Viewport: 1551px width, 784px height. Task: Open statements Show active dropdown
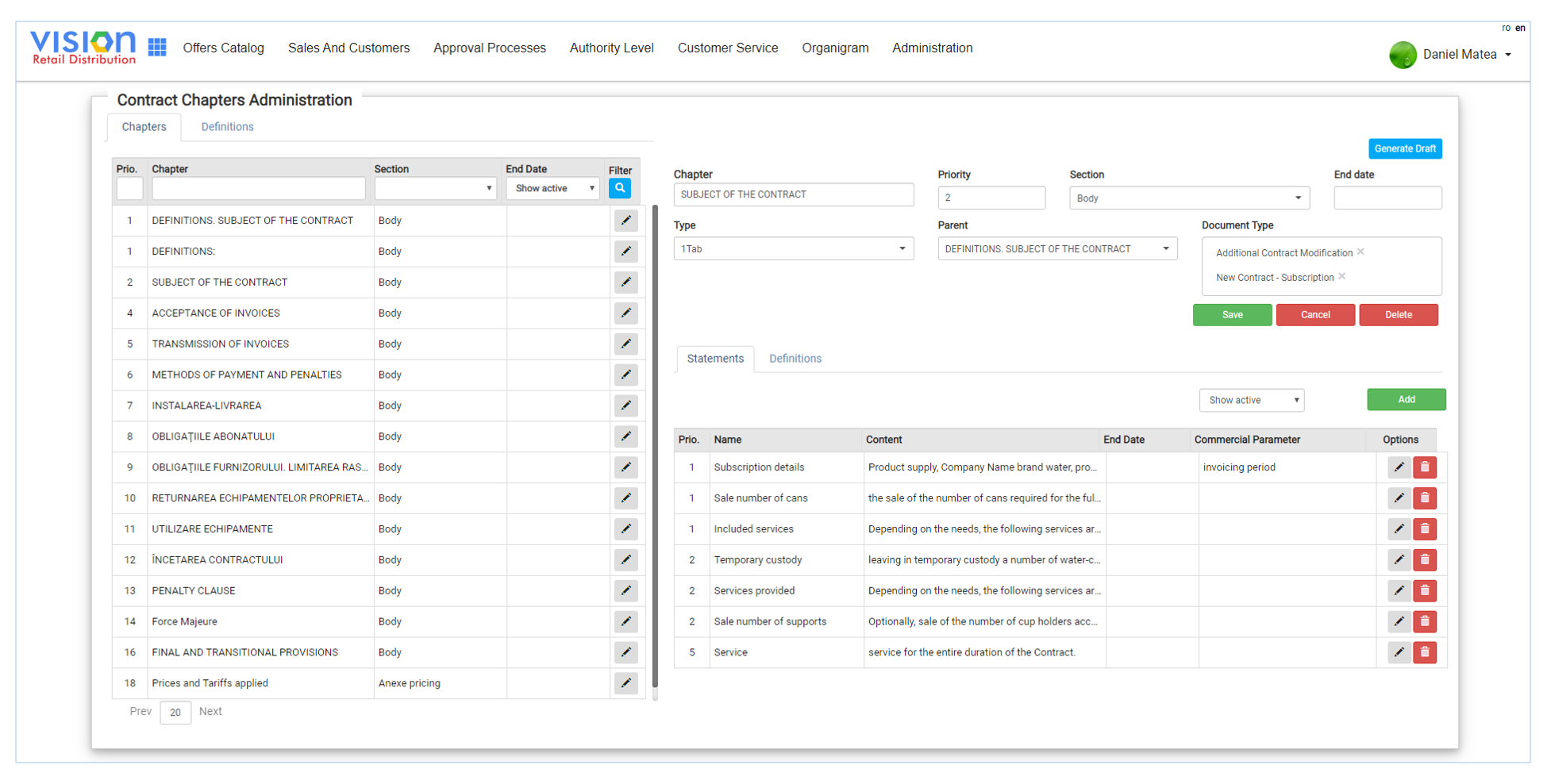tap(1252, 400)
